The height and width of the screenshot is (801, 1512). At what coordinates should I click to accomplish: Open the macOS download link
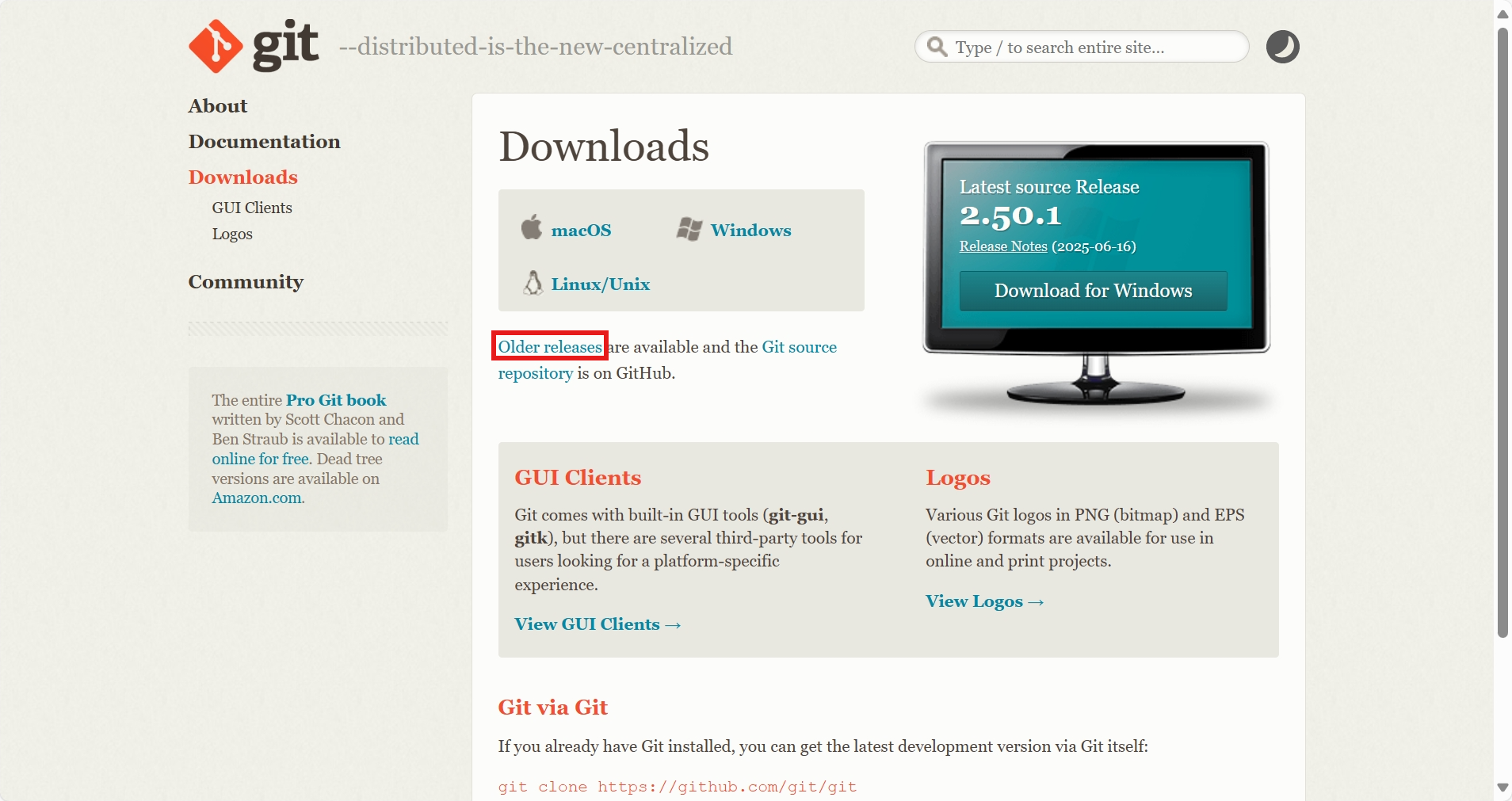click(x=581, y=231)
